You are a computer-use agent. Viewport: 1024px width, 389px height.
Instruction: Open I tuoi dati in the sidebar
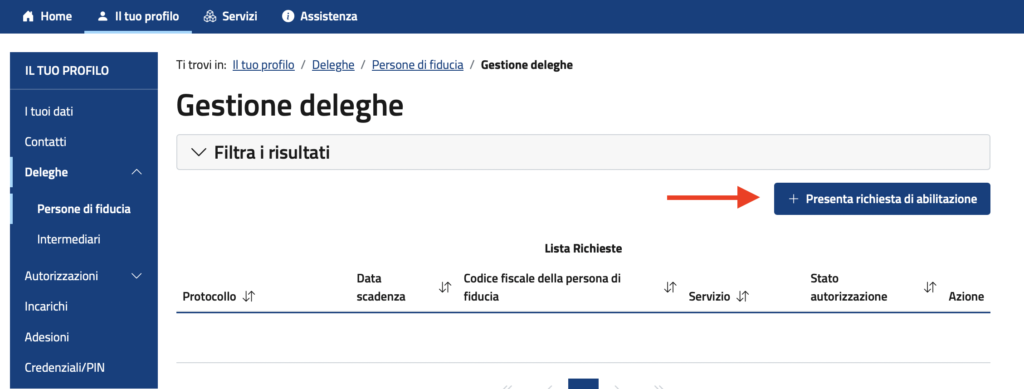point(48,112)
